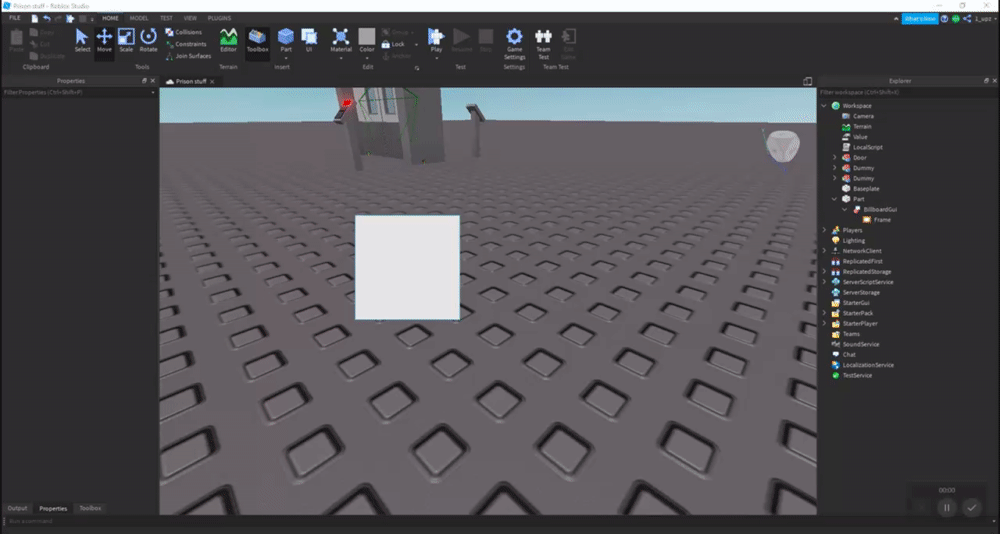Float the Explorer panel
Image resolution: width=1000 pixels, height=534 pixels.
(x=986, y=81)
